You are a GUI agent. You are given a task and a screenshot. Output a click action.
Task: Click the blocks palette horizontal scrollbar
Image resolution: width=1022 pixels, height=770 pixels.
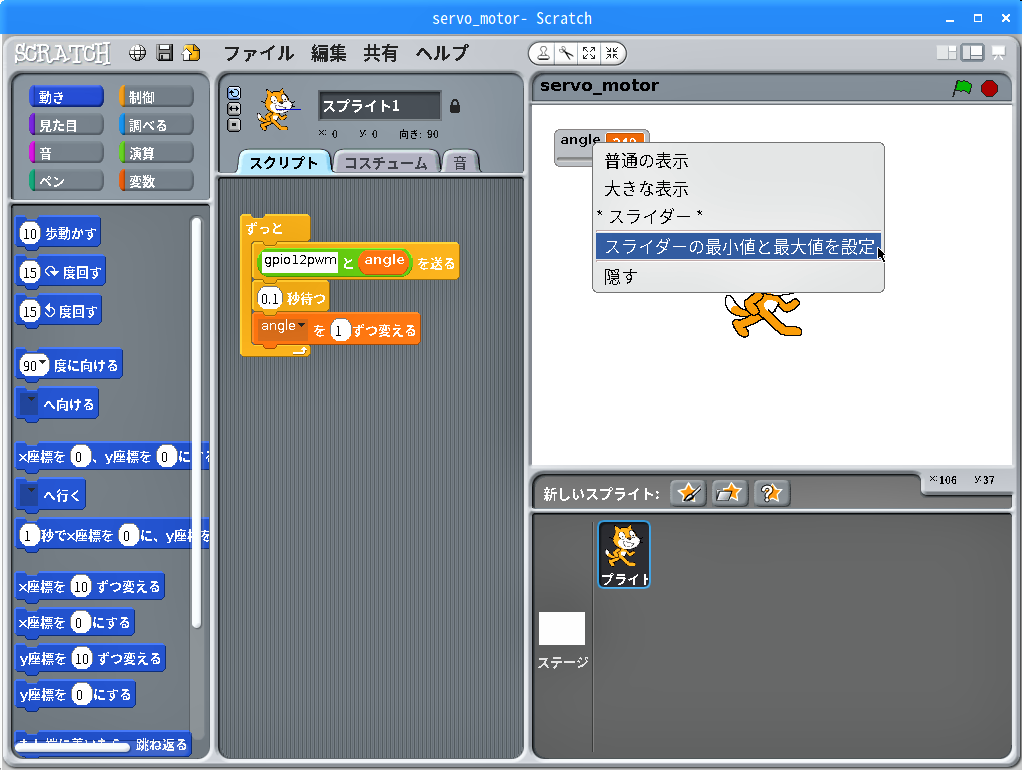click(x=73, y=747)
